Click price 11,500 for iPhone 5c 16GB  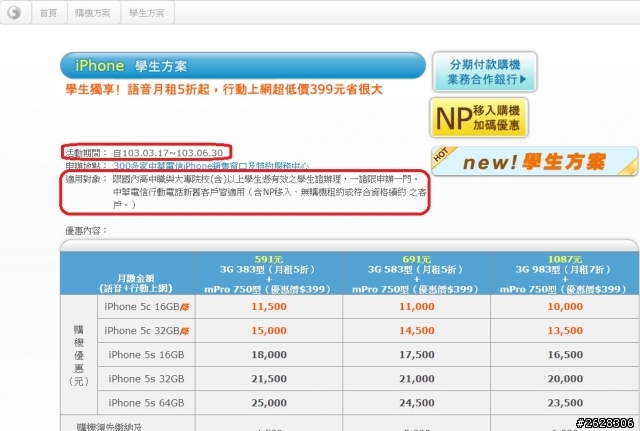pos(269,307)
